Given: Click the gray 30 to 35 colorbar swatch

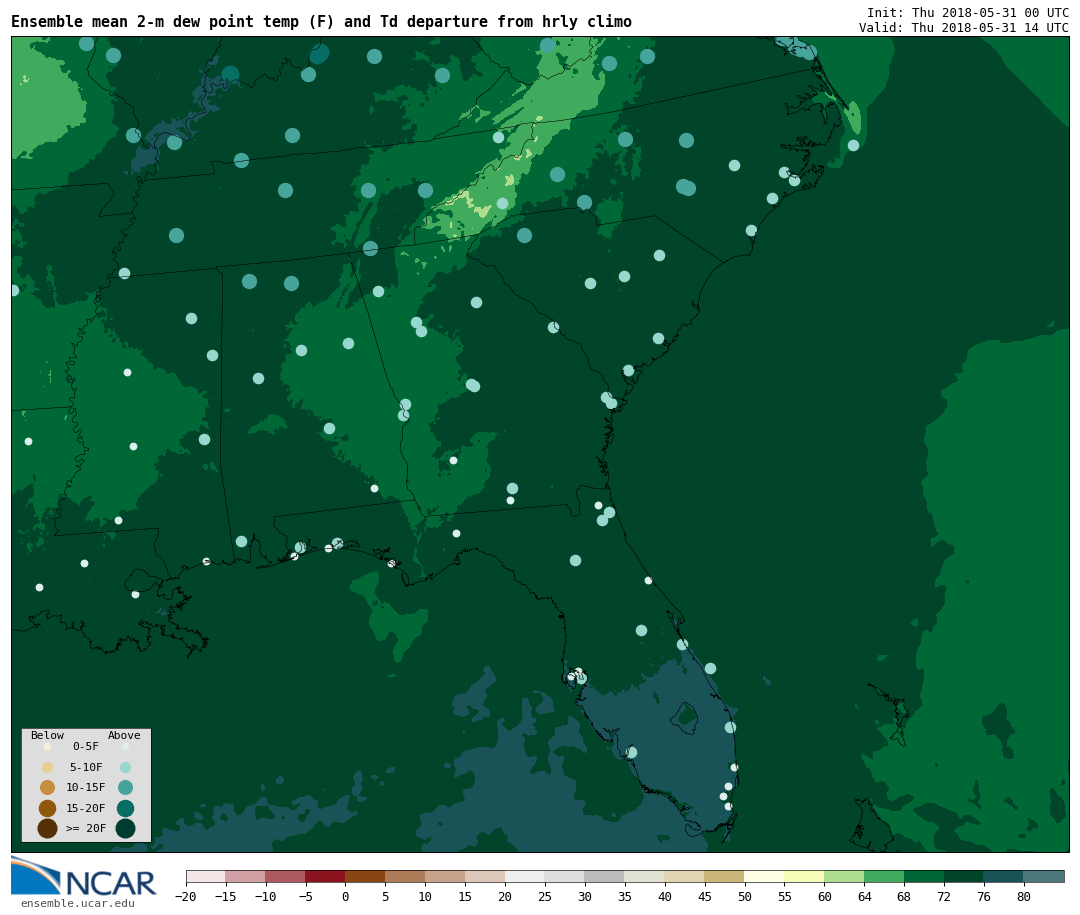Looking at the screenshot, I should (x=605, y=876).
